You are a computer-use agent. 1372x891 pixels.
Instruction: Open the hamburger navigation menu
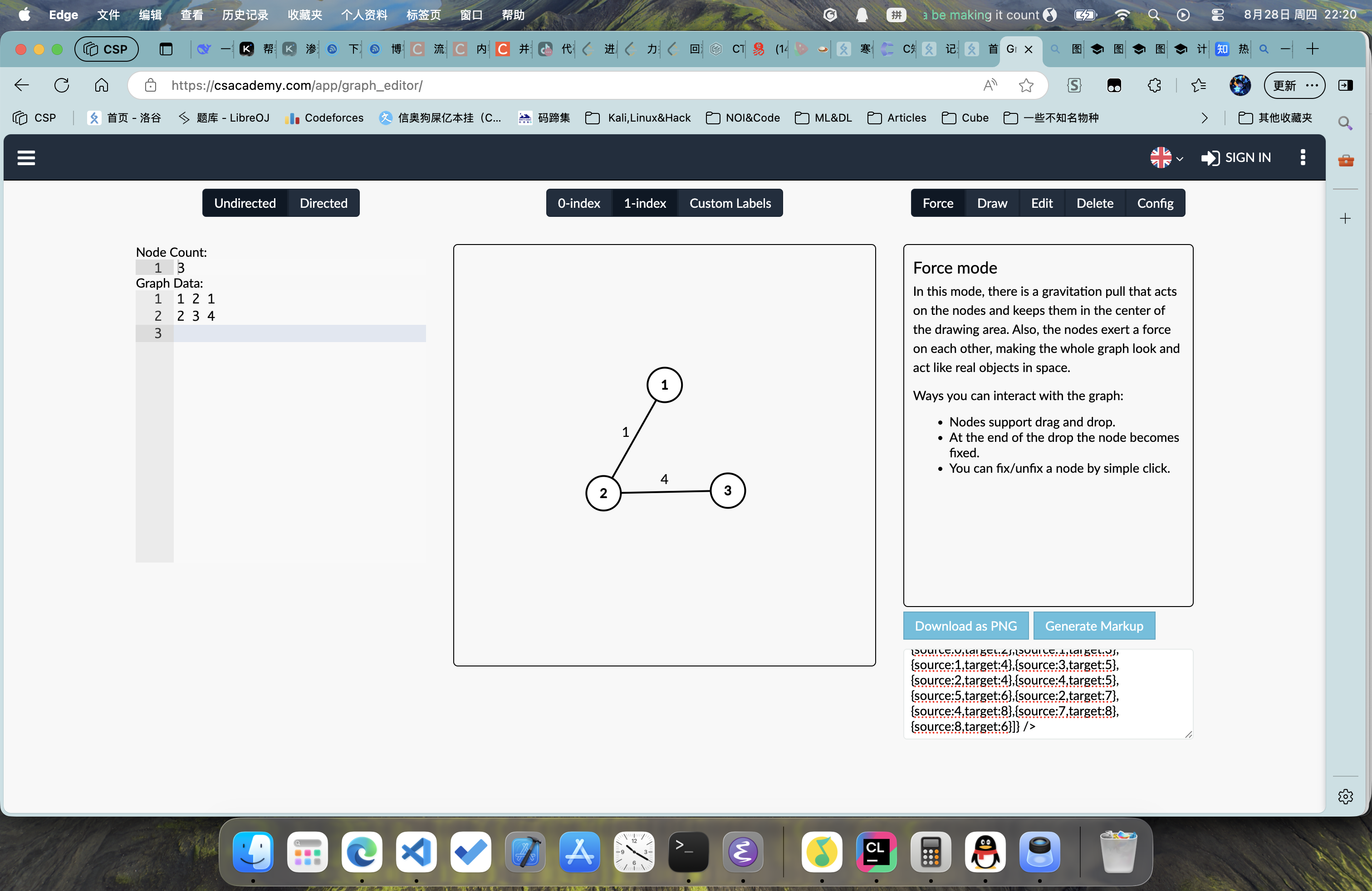26,157
